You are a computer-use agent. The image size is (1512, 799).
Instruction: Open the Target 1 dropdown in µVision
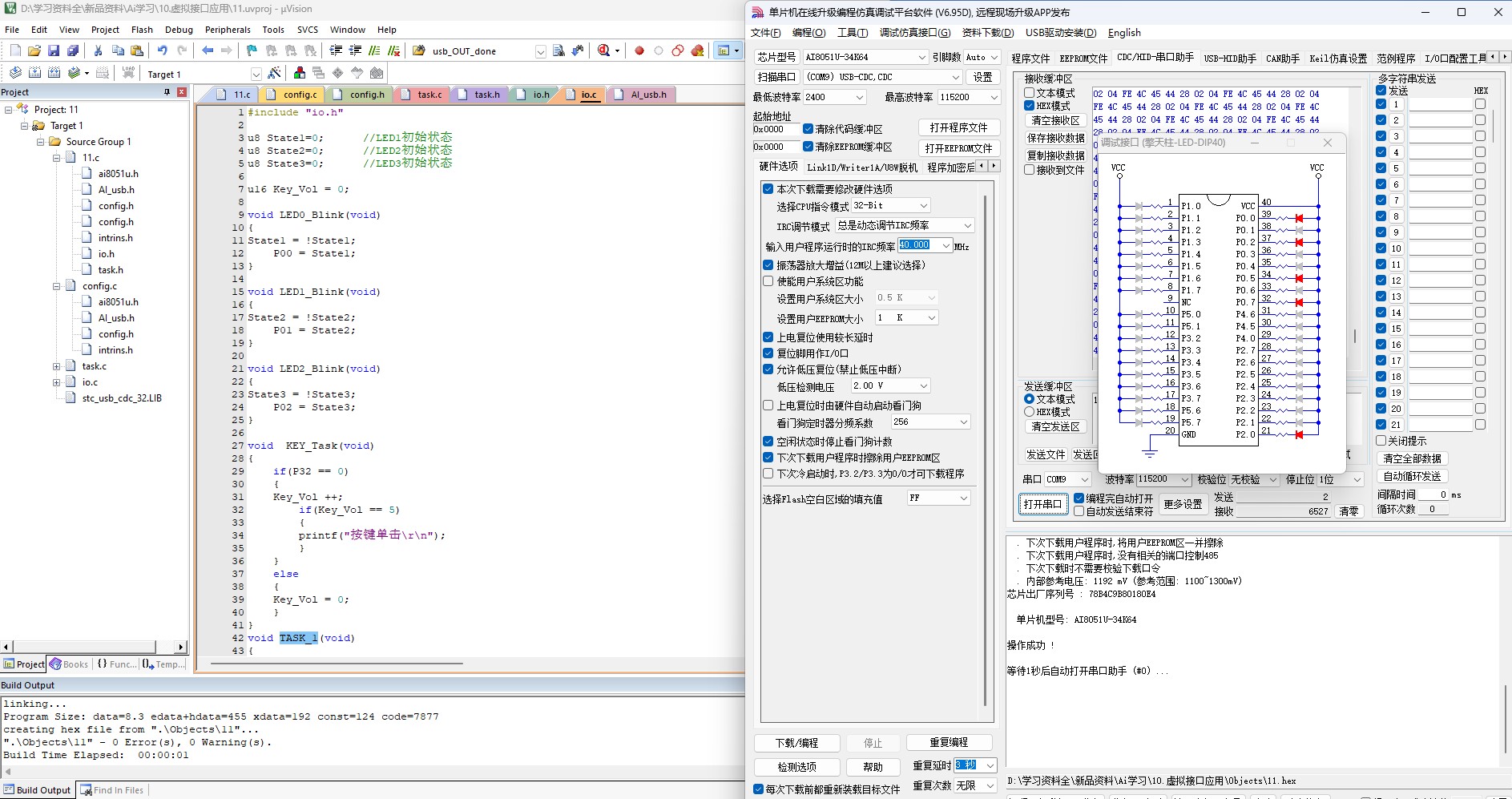pyautogui.click(x=256, y=74)
